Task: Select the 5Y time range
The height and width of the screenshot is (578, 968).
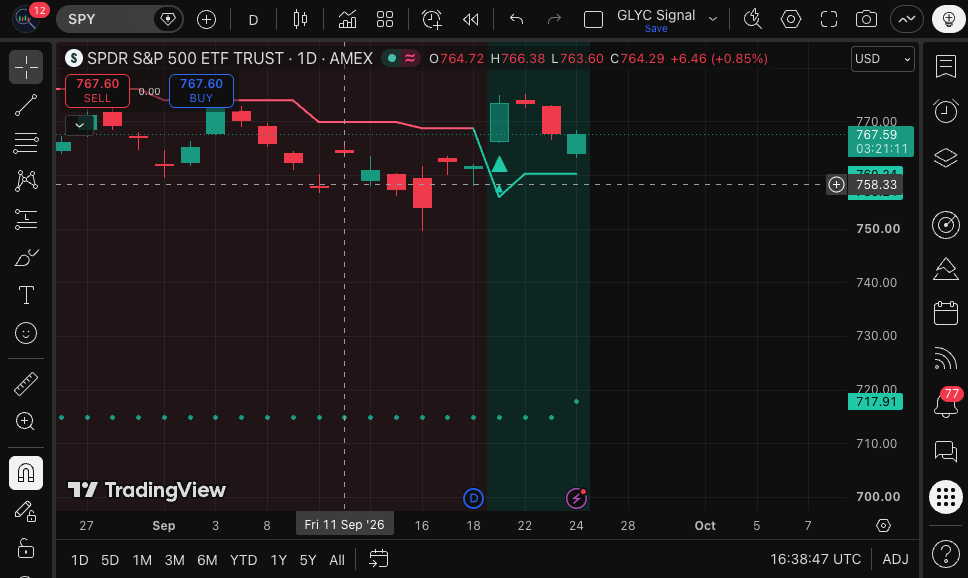Action: pos(308,560)
